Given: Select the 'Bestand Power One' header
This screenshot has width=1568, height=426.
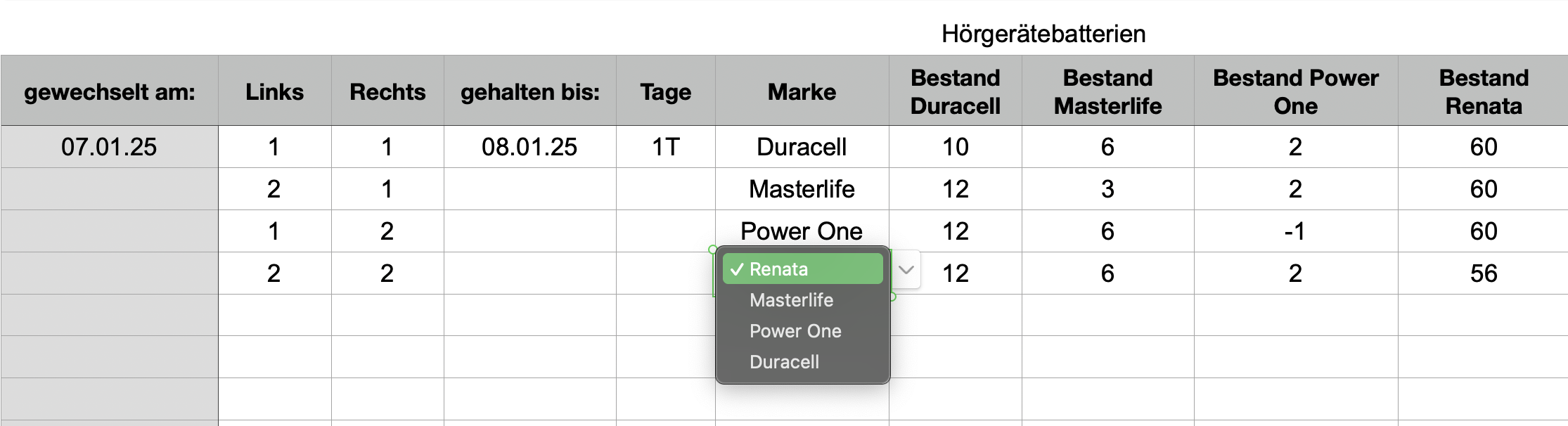Looking at the screenshot, I should pos(1295,92).
